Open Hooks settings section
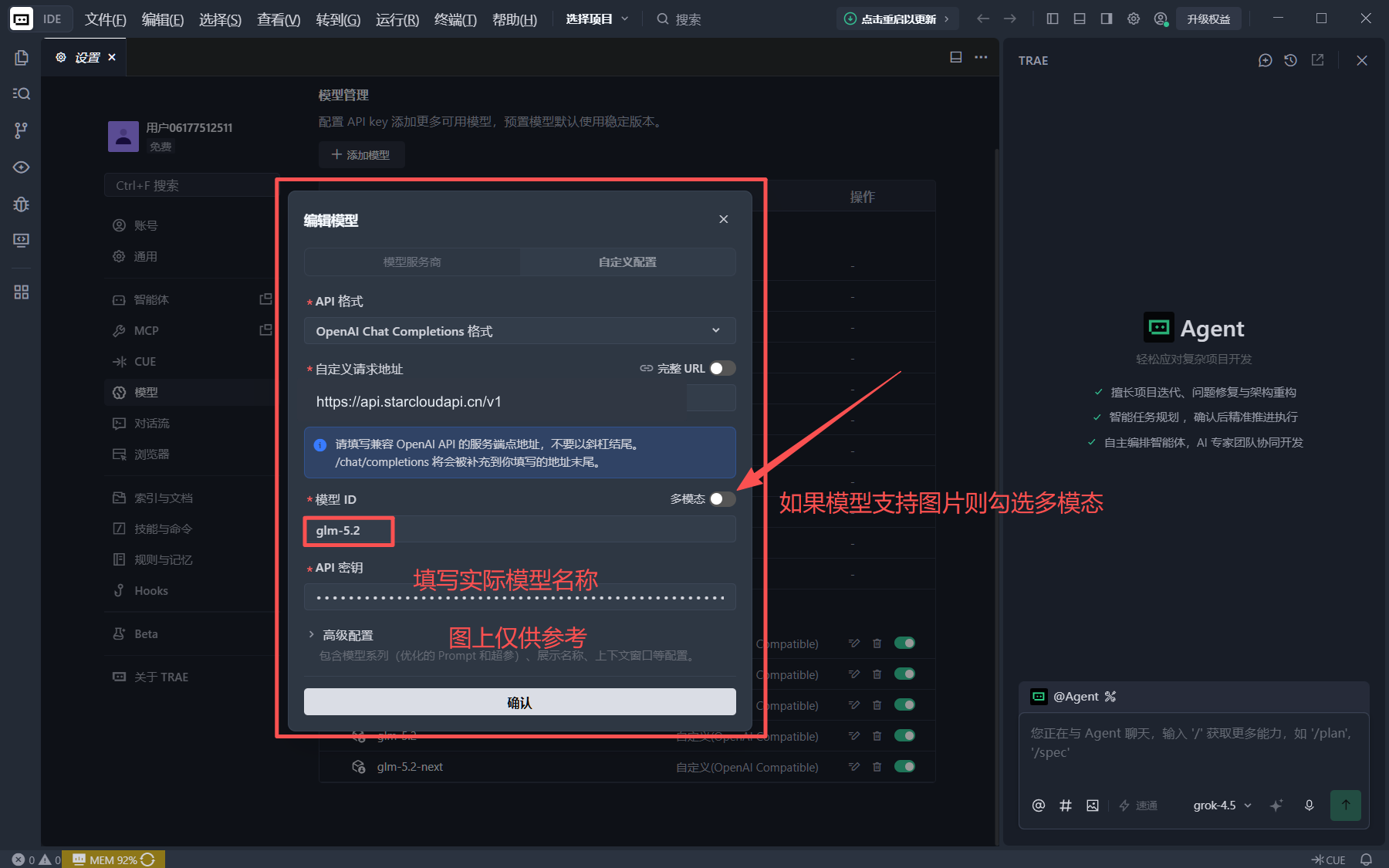This screenshot has width=1389, height=868. 189,590
